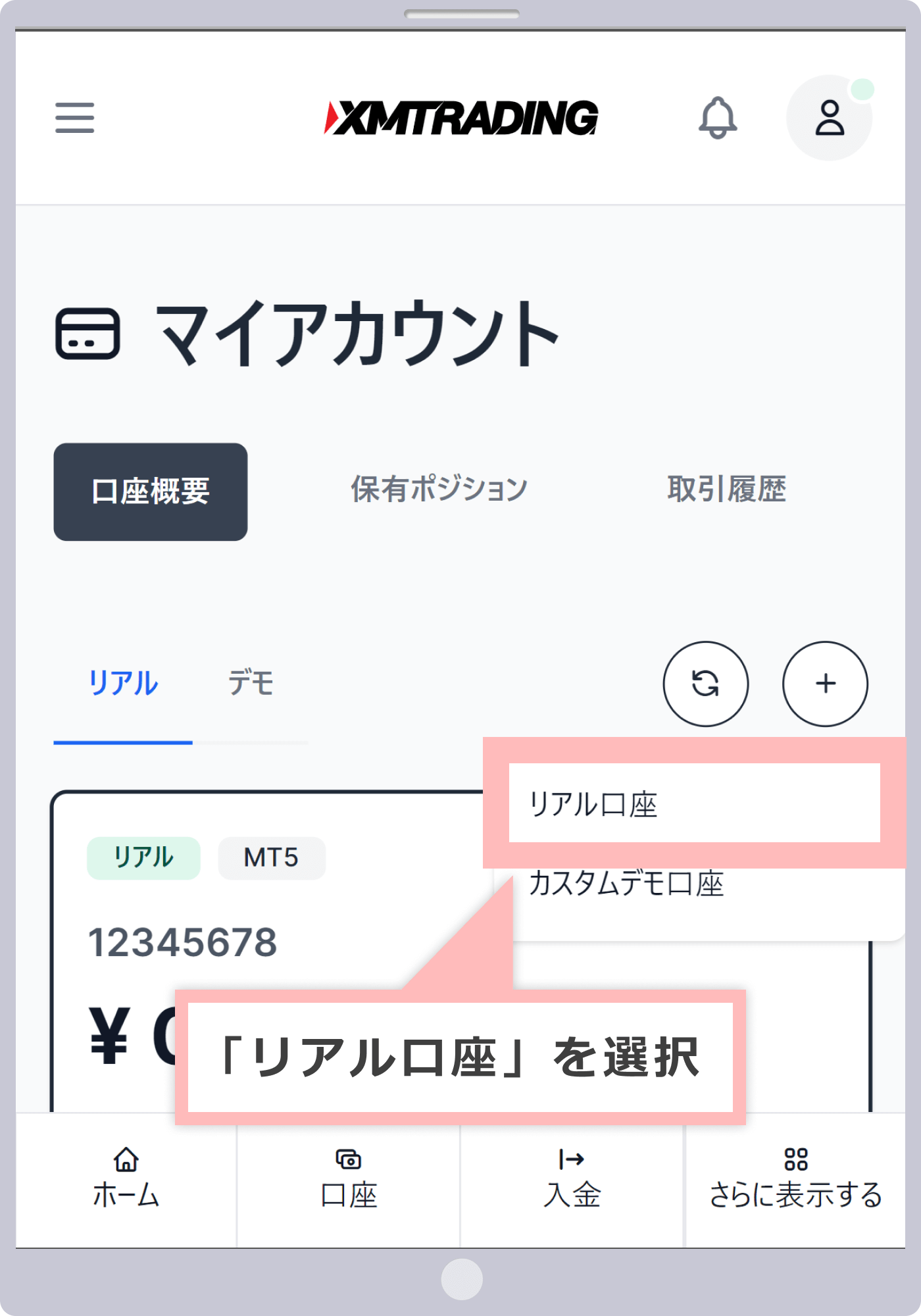Switch to the 保有ポジション tab
The height and width of the screenshot is (1316, 921).
(439, 490)
